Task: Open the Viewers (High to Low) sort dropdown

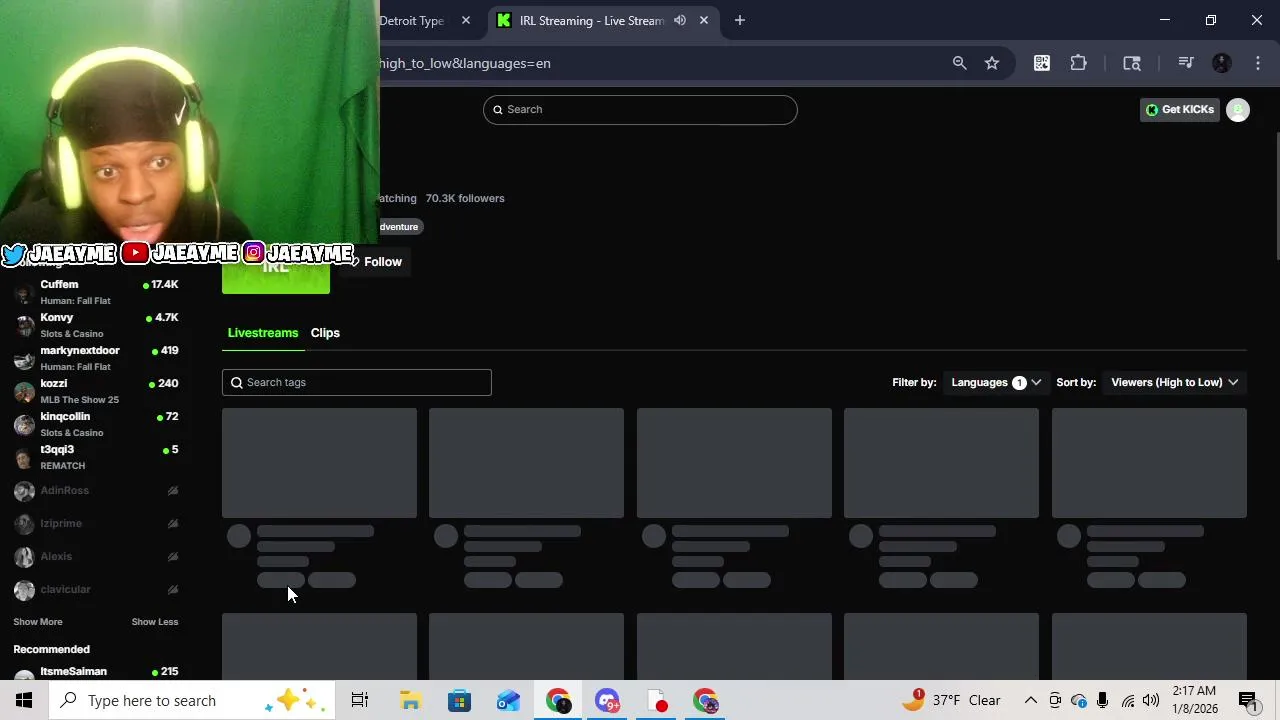Action: point(1175,382)
